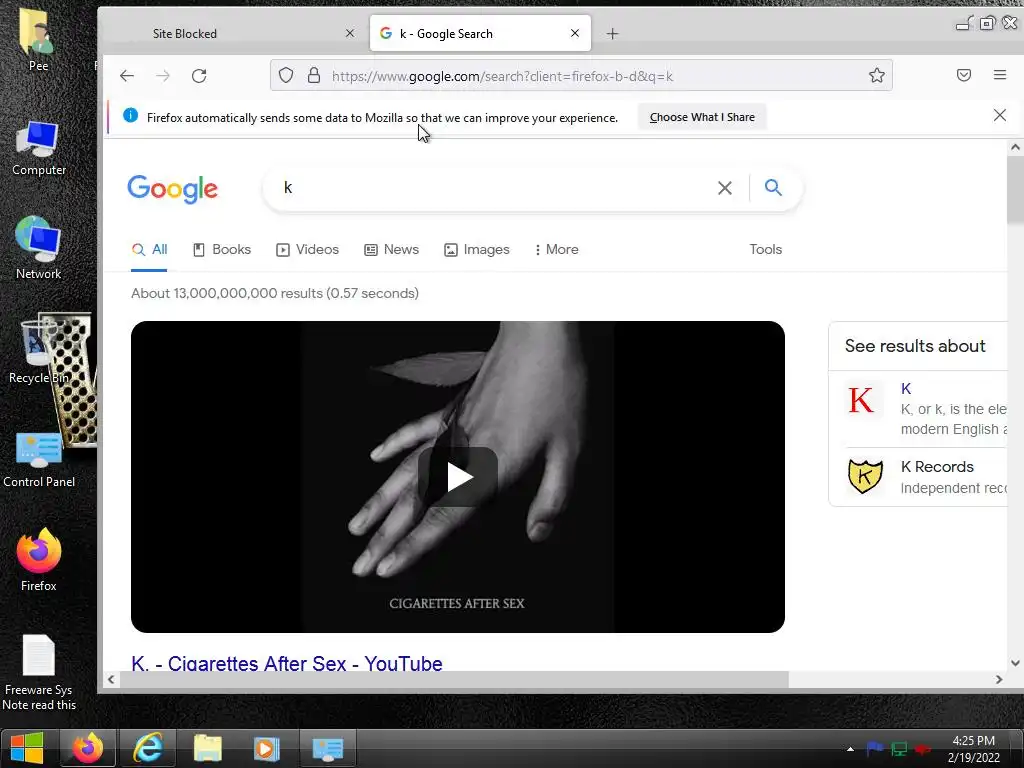
Task: Select the Network desktop icon
Action: [x=39, y=248]
